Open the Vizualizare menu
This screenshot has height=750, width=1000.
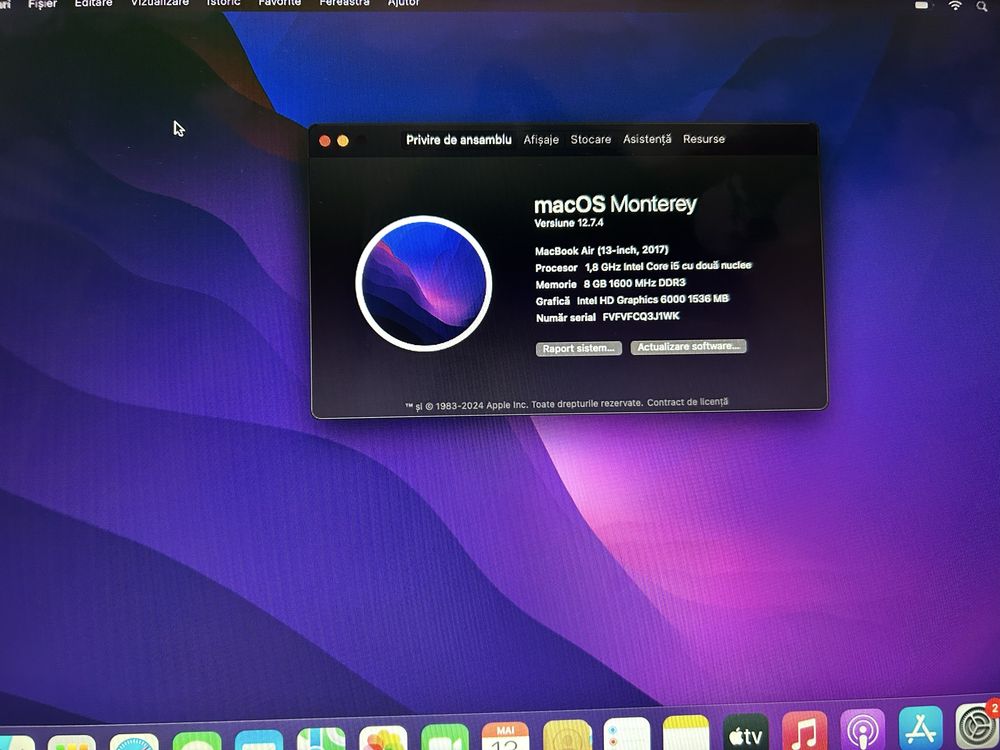pos(159,3)
